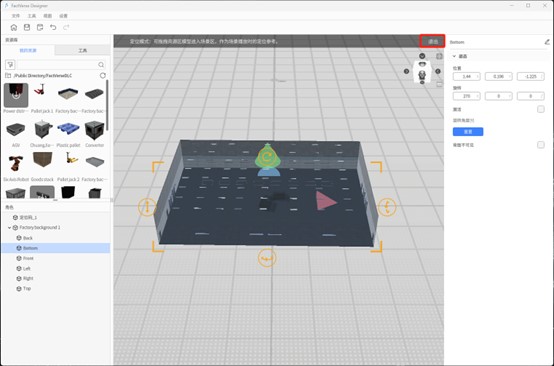Toggle the first checkbox in properties panel
This screenshot has height=366, width=554.
pyautogui.click(x=541, y=110)
